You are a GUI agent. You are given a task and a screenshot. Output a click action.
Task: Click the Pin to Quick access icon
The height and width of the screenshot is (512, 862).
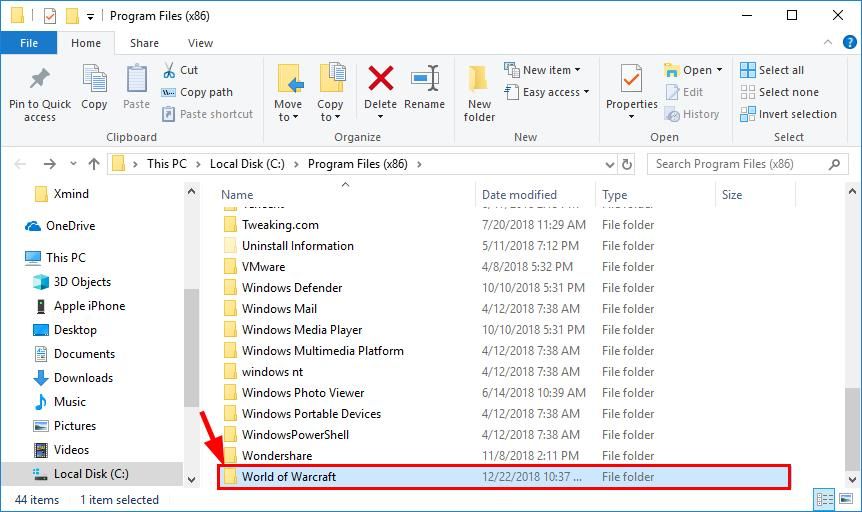pos(39,80)
